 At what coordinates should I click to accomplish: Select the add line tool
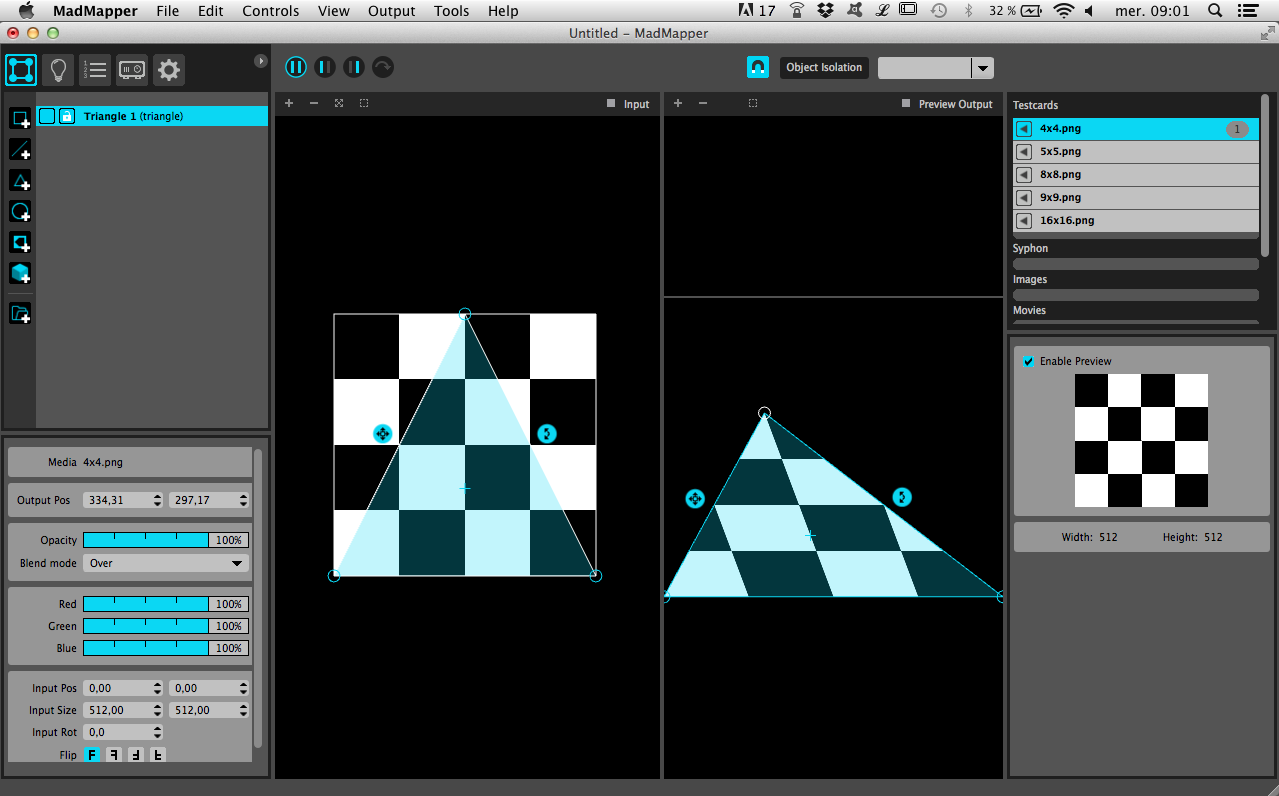coord(20,150)
